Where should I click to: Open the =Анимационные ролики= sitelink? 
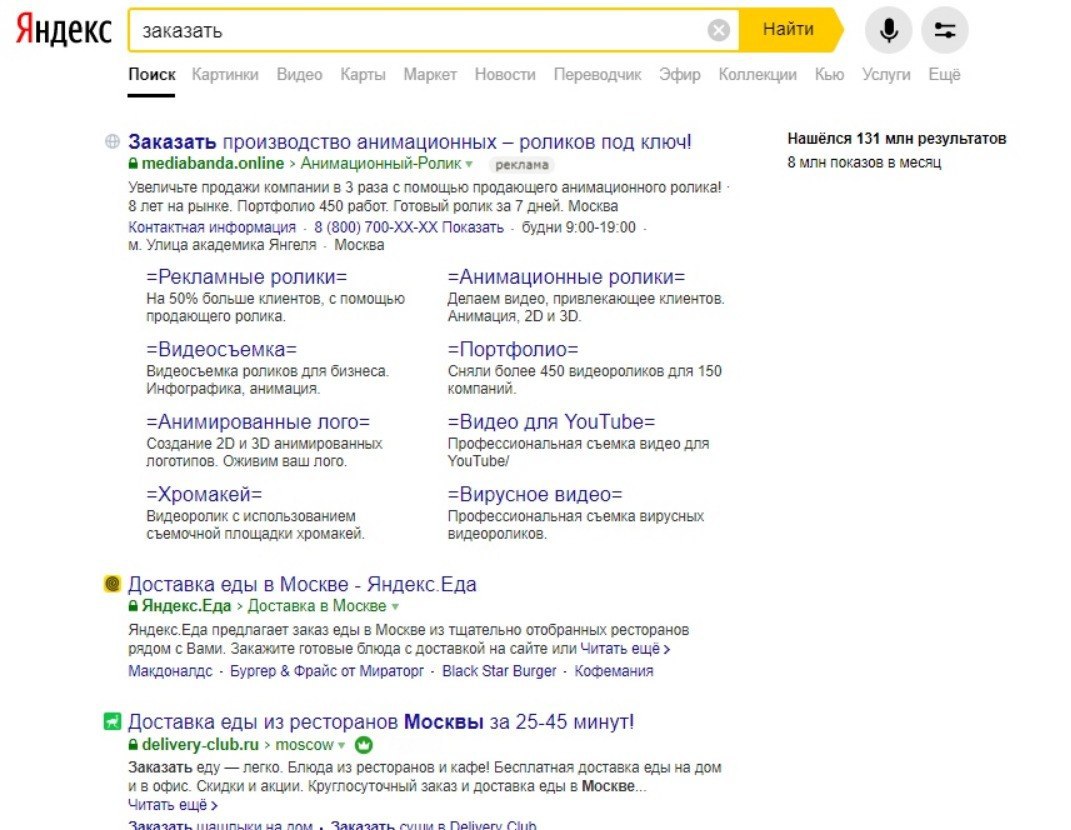566,277
